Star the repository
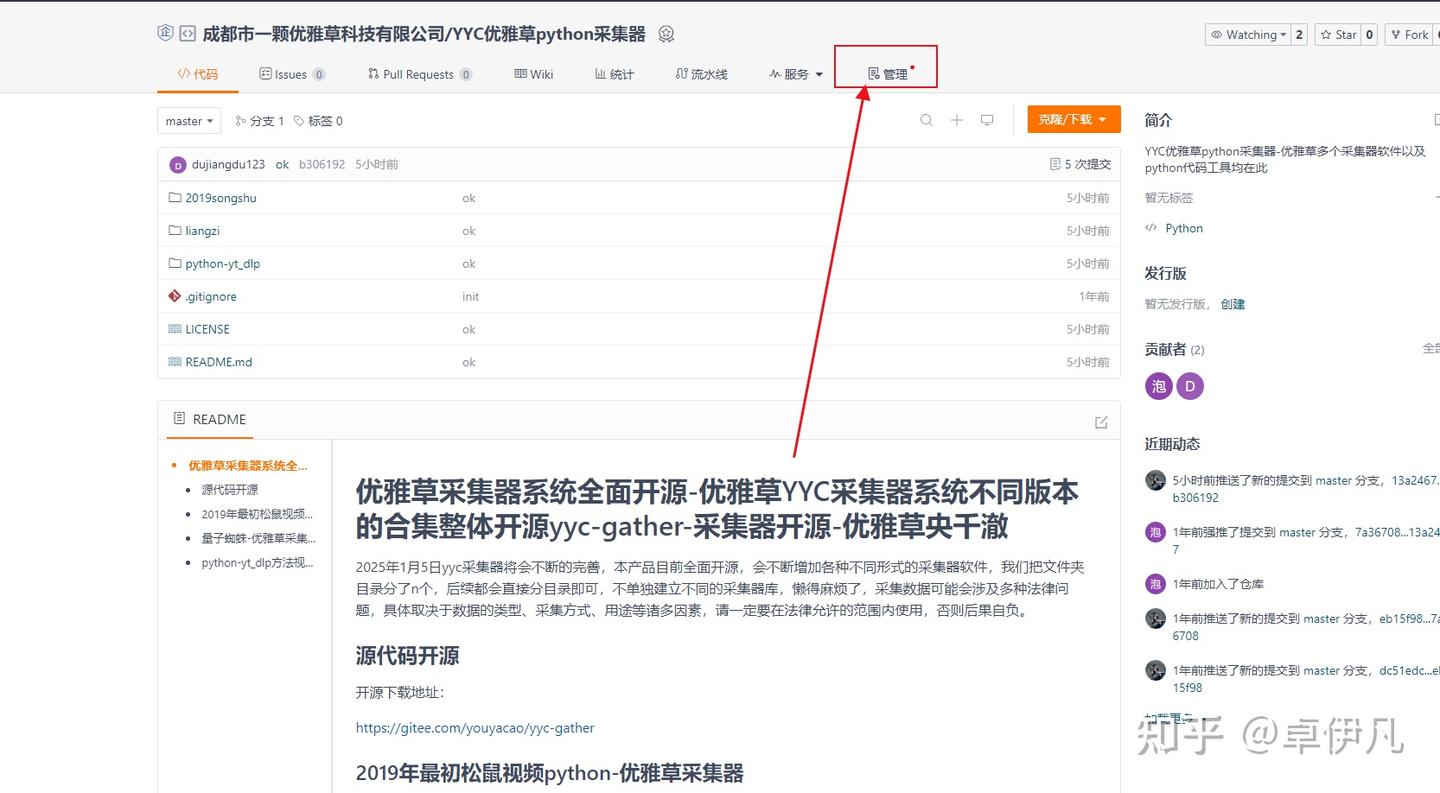Image resolution: width=1440 pixels, height=793 pixels. tap(1339, 33)
